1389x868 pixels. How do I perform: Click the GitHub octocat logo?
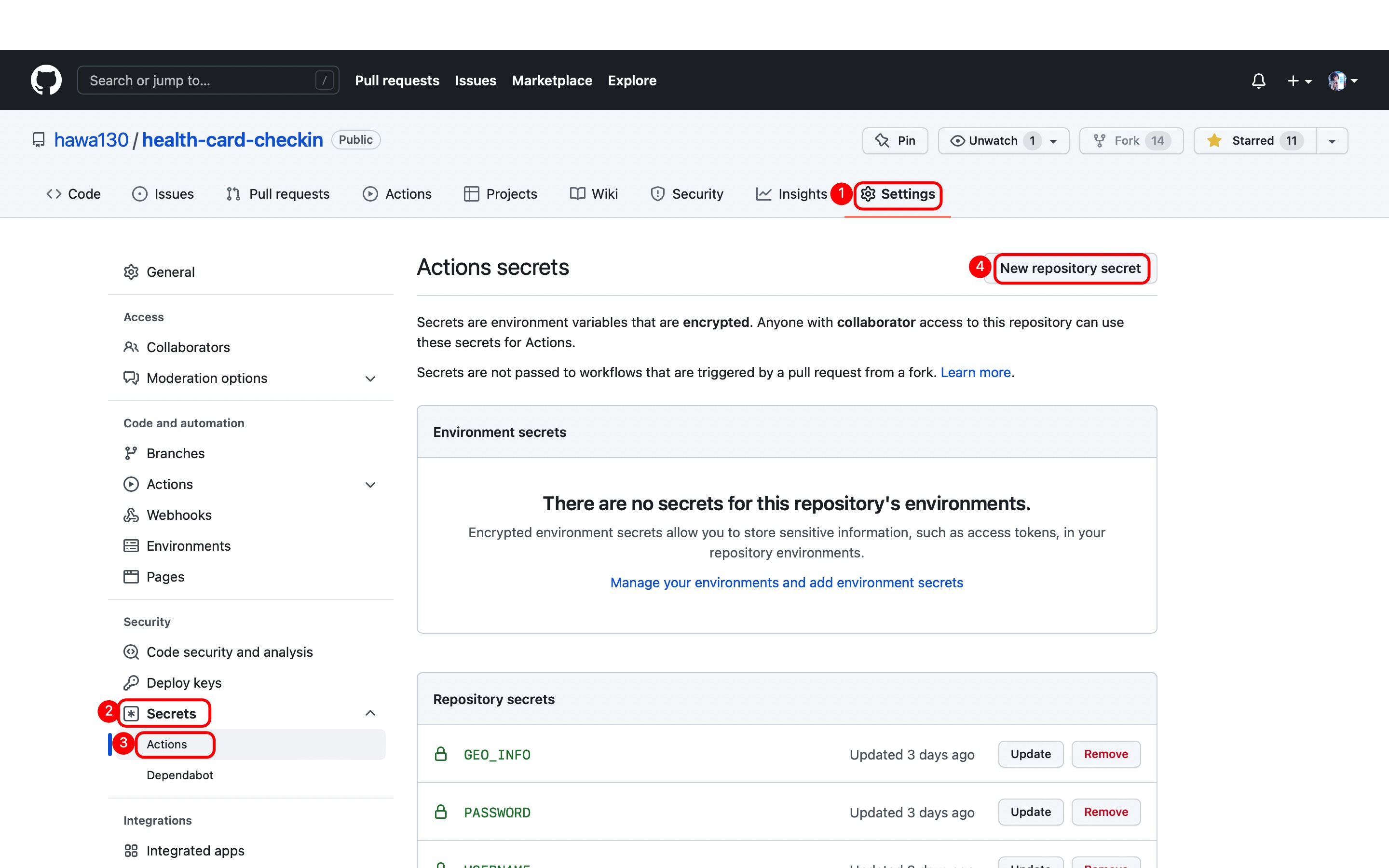pos(46,81)
